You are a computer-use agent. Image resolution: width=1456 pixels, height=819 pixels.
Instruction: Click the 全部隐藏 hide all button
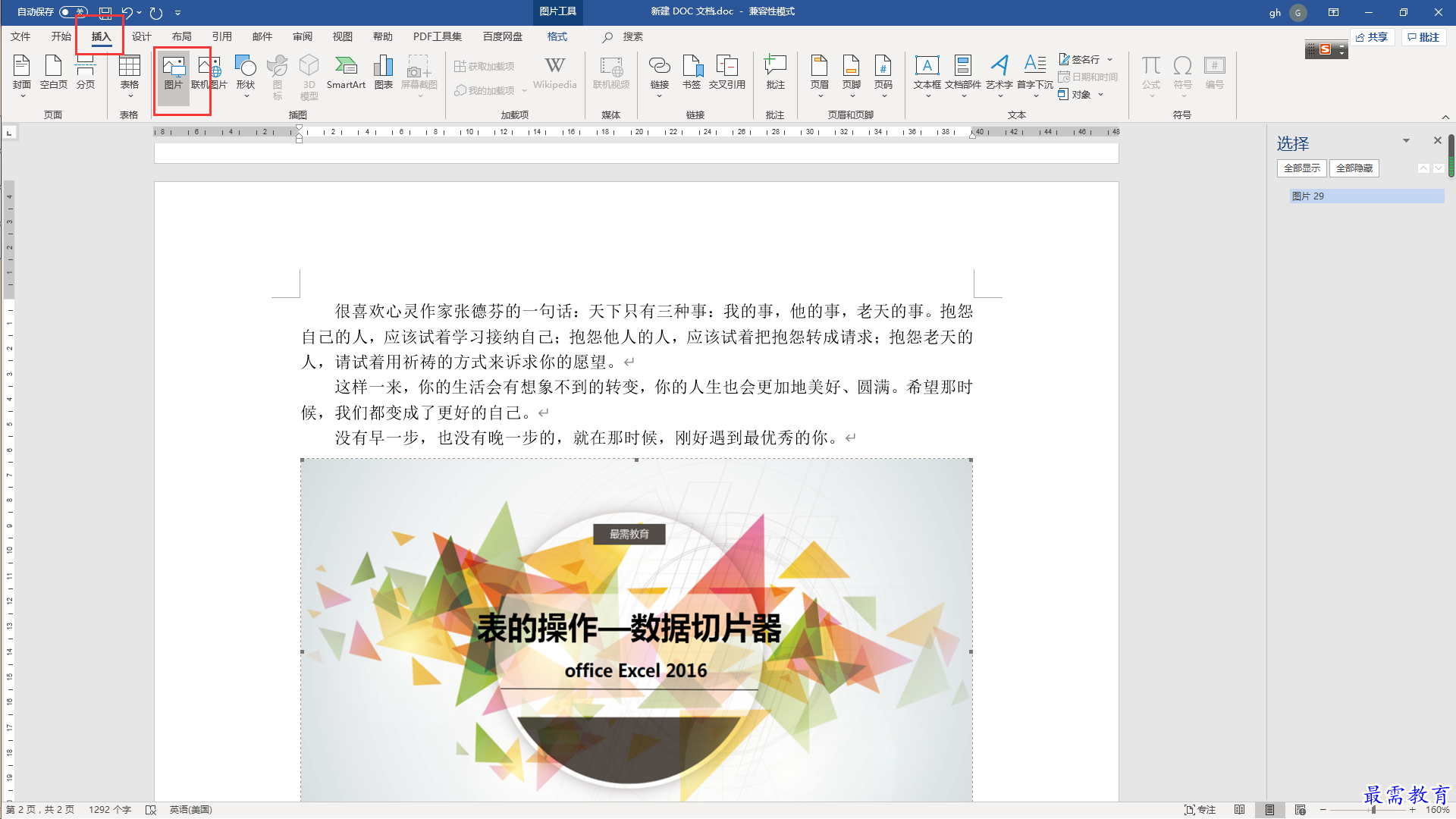click(x=1354, y=168)
